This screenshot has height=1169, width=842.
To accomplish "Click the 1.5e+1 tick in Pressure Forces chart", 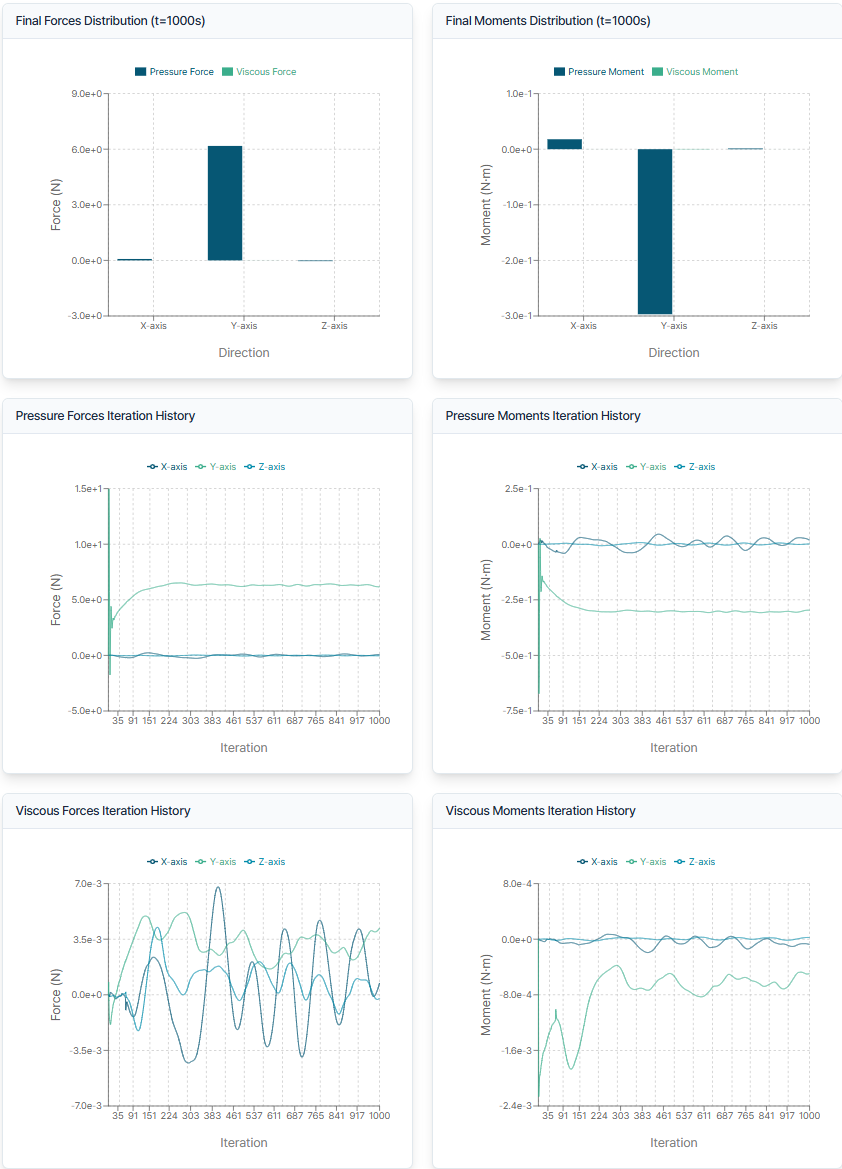I will click(88, 489).
